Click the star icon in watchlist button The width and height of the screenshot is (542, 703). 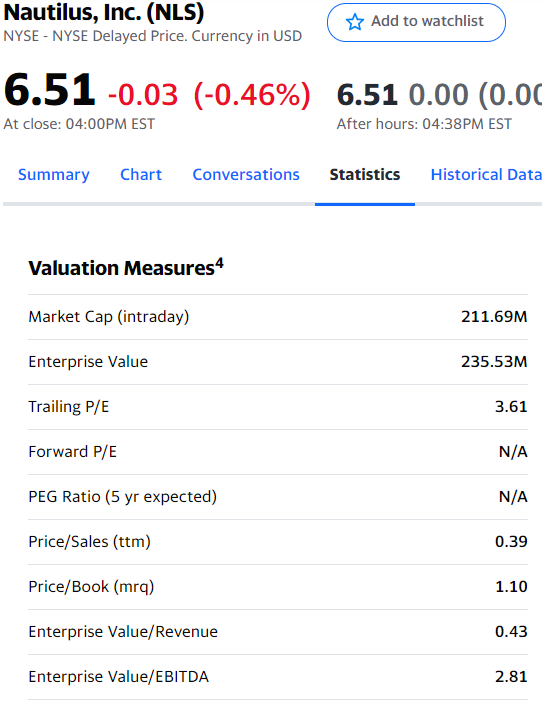(355, 22)
